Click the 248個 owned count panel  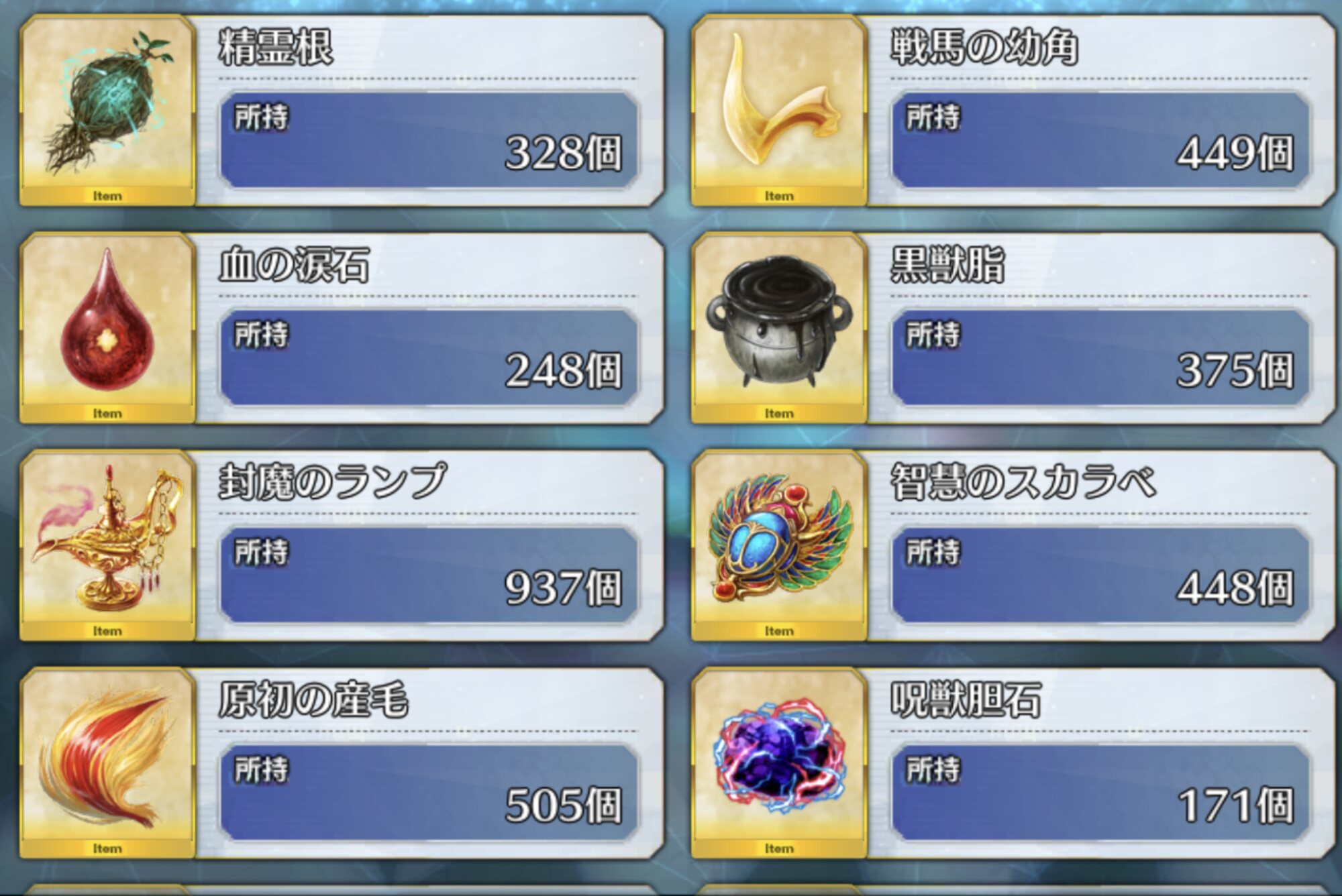[429, 357]
